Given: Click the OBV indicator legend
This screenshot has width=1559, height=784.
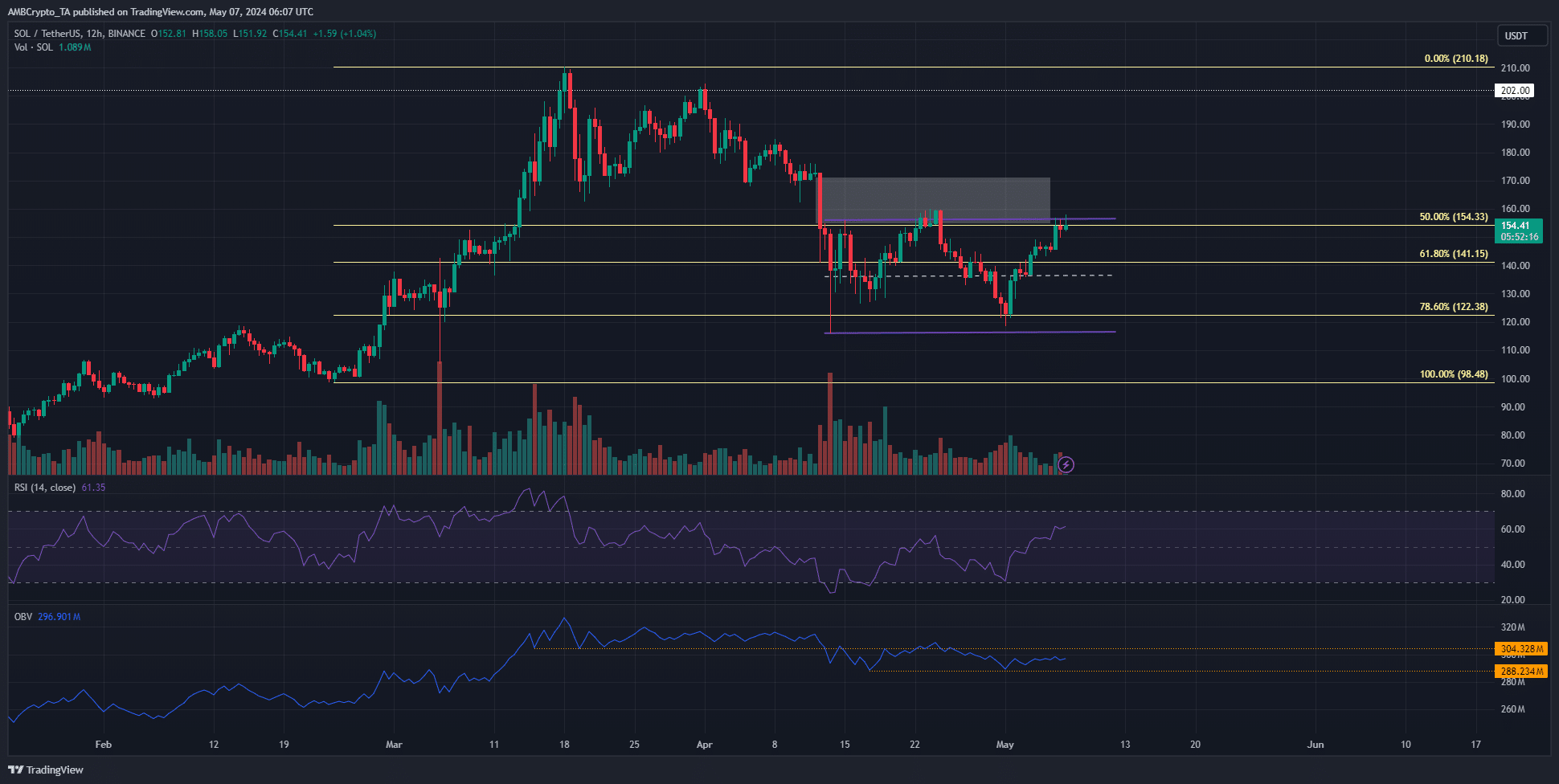Looking at the screenshot, I should 23,617.
